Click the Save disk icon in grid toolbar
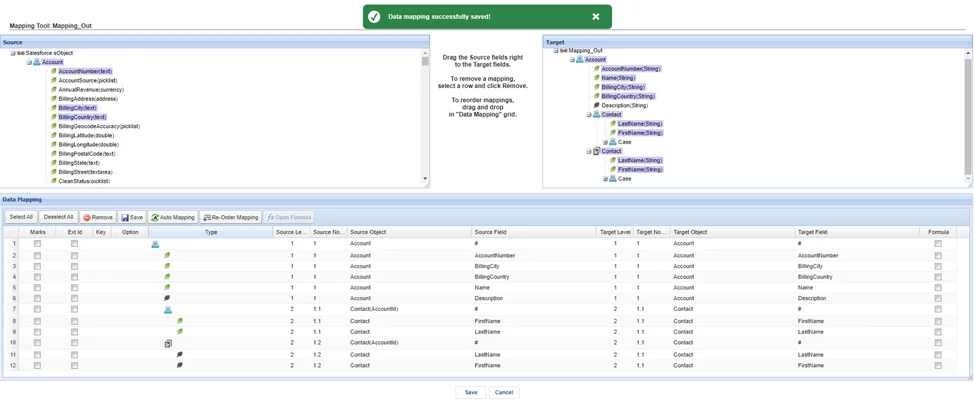This screenshot has height=407, width=975. [x=126, y=217]
